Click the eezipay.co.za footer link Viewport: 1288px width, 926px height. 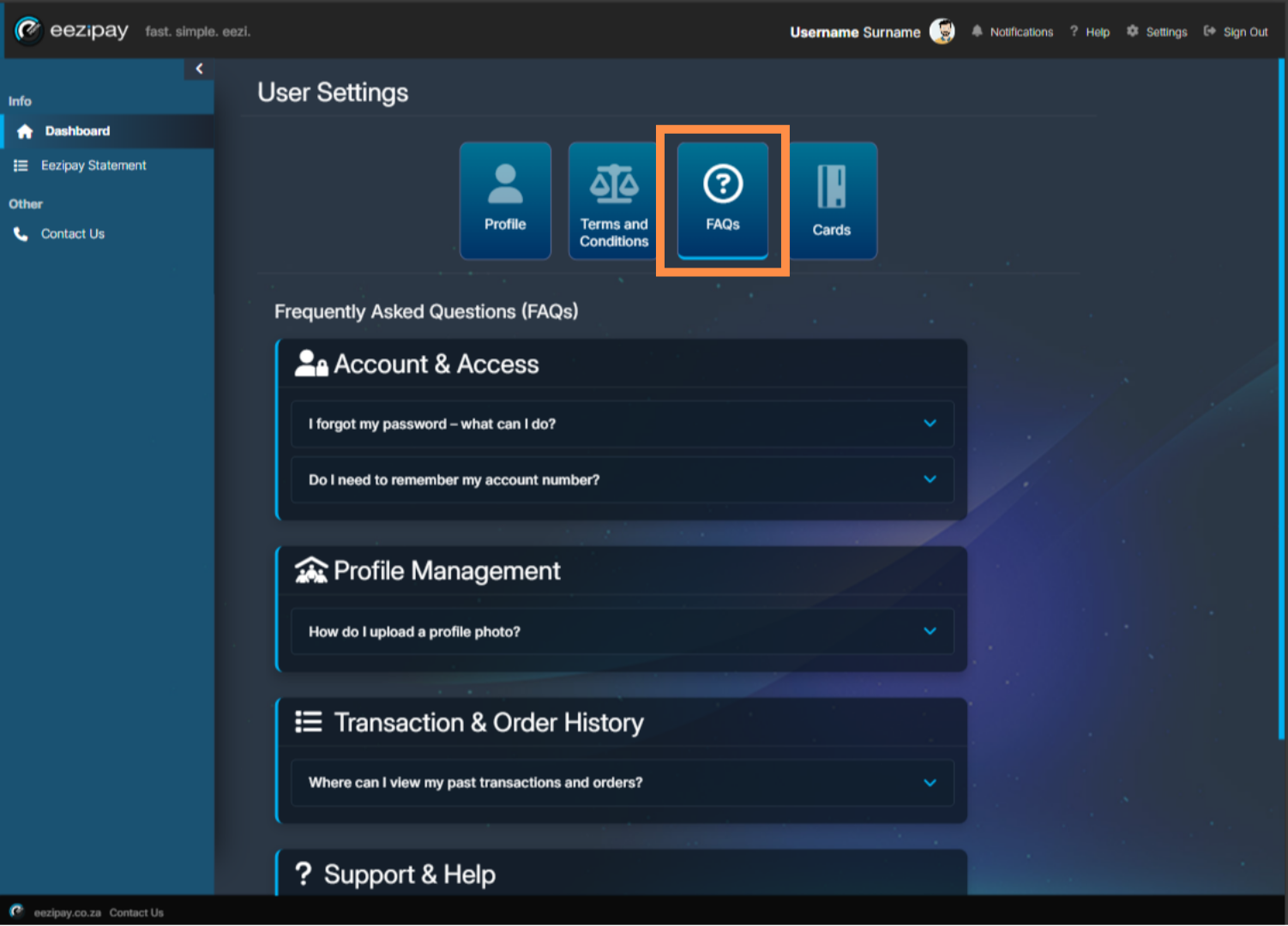tap(68, 913)
